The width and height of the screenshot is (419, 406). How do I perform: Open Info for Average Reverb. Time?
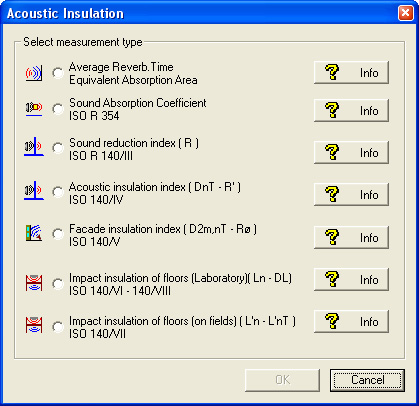coord(351,72)
